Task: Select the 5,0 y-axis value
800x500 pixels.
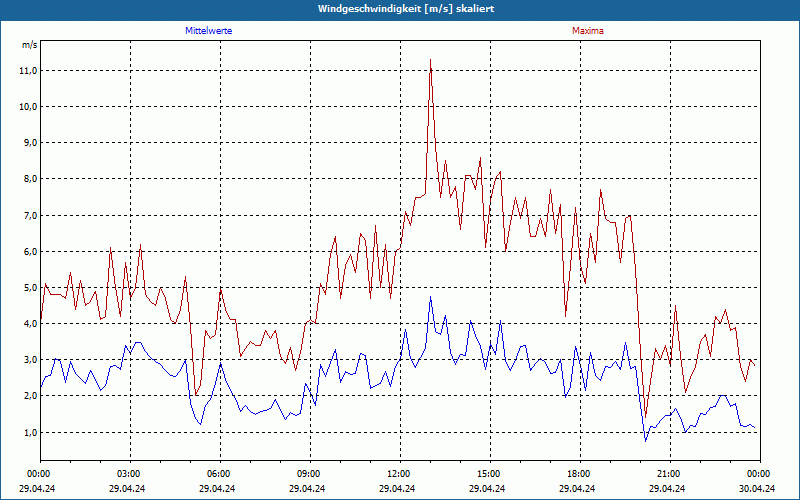Action: (31, 288)
